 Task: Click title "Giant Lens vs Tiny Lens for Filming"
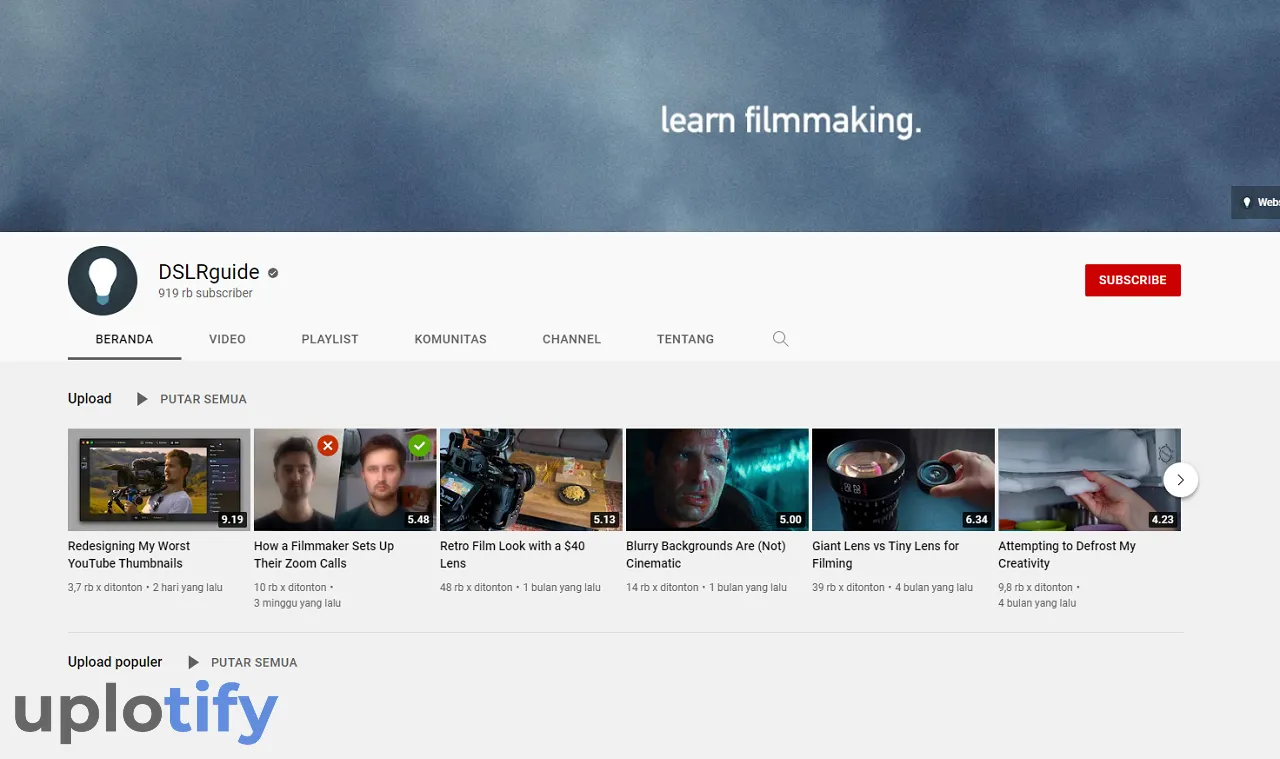point(885,555)
